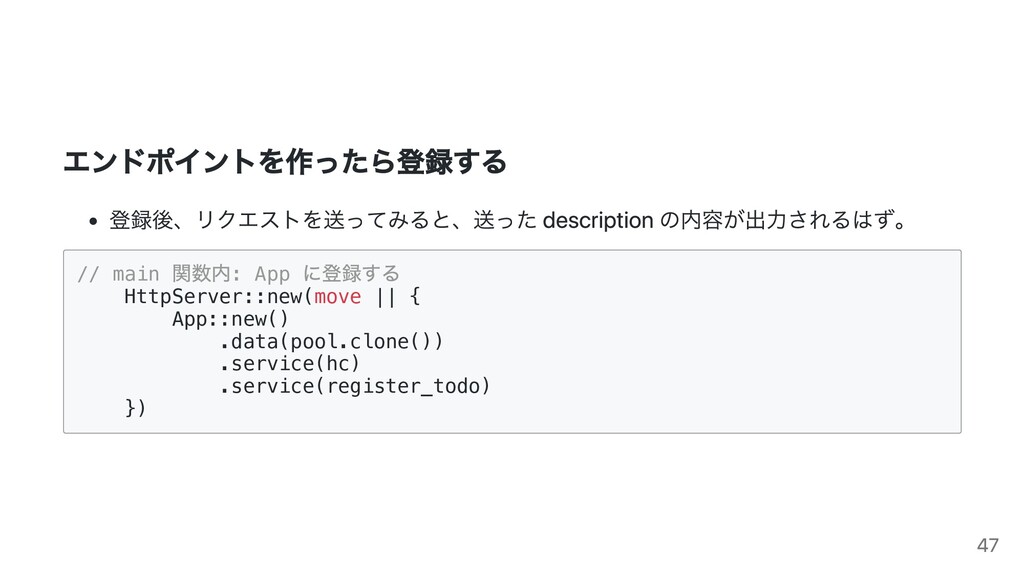
Task: Click the bullet point marker
Action: pos(93,221)
